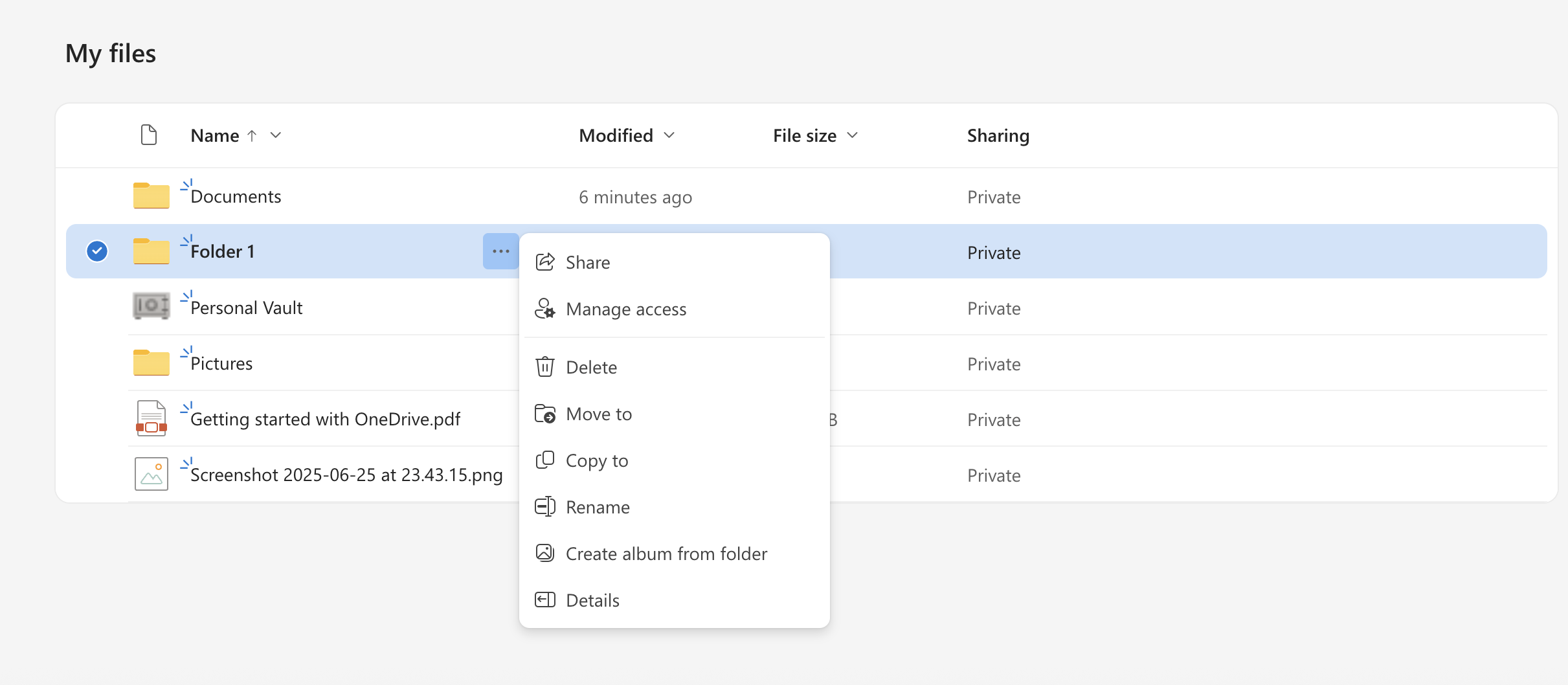Open the Name column dropdown chevron
Image resolution: width=1568 pixels, height=685 pixels.
click(x=276, y=135)
